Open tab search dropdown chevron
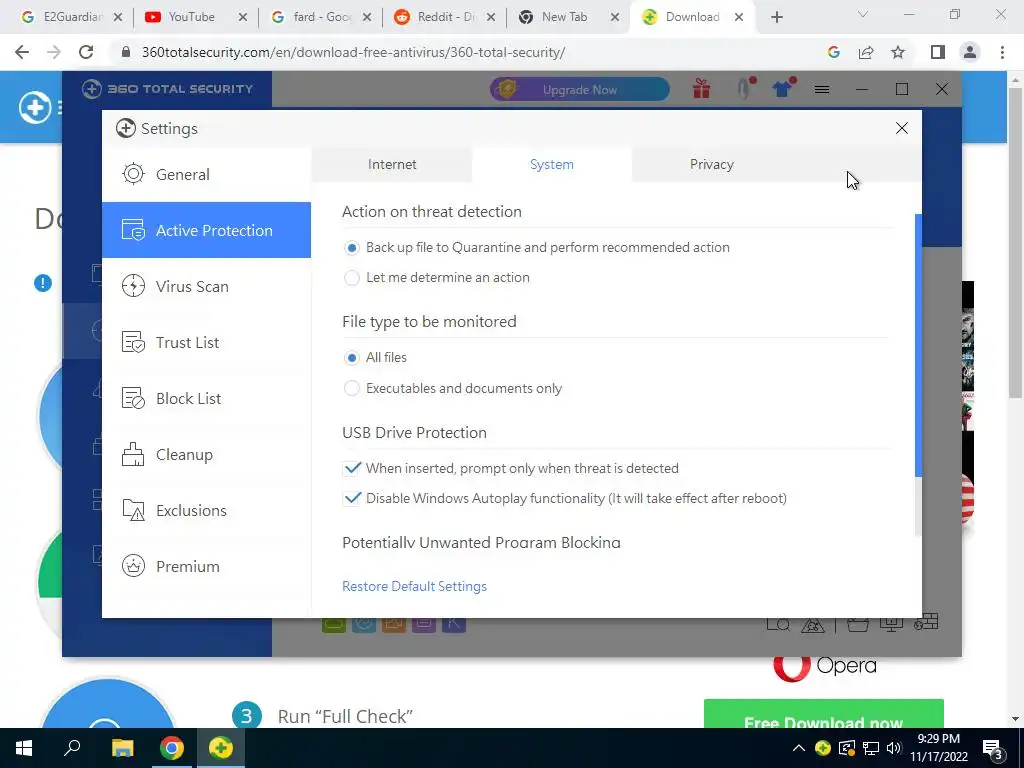This screenshot has width=1024, height=768. click(863, 14)
